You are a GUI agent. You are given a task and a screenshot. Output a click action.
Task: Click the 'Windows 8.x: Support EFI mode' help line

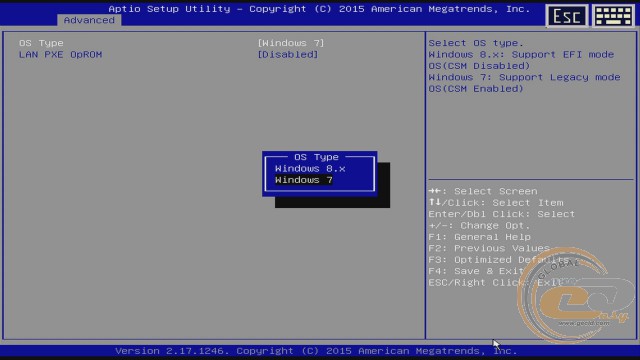[x=521, y=54]
